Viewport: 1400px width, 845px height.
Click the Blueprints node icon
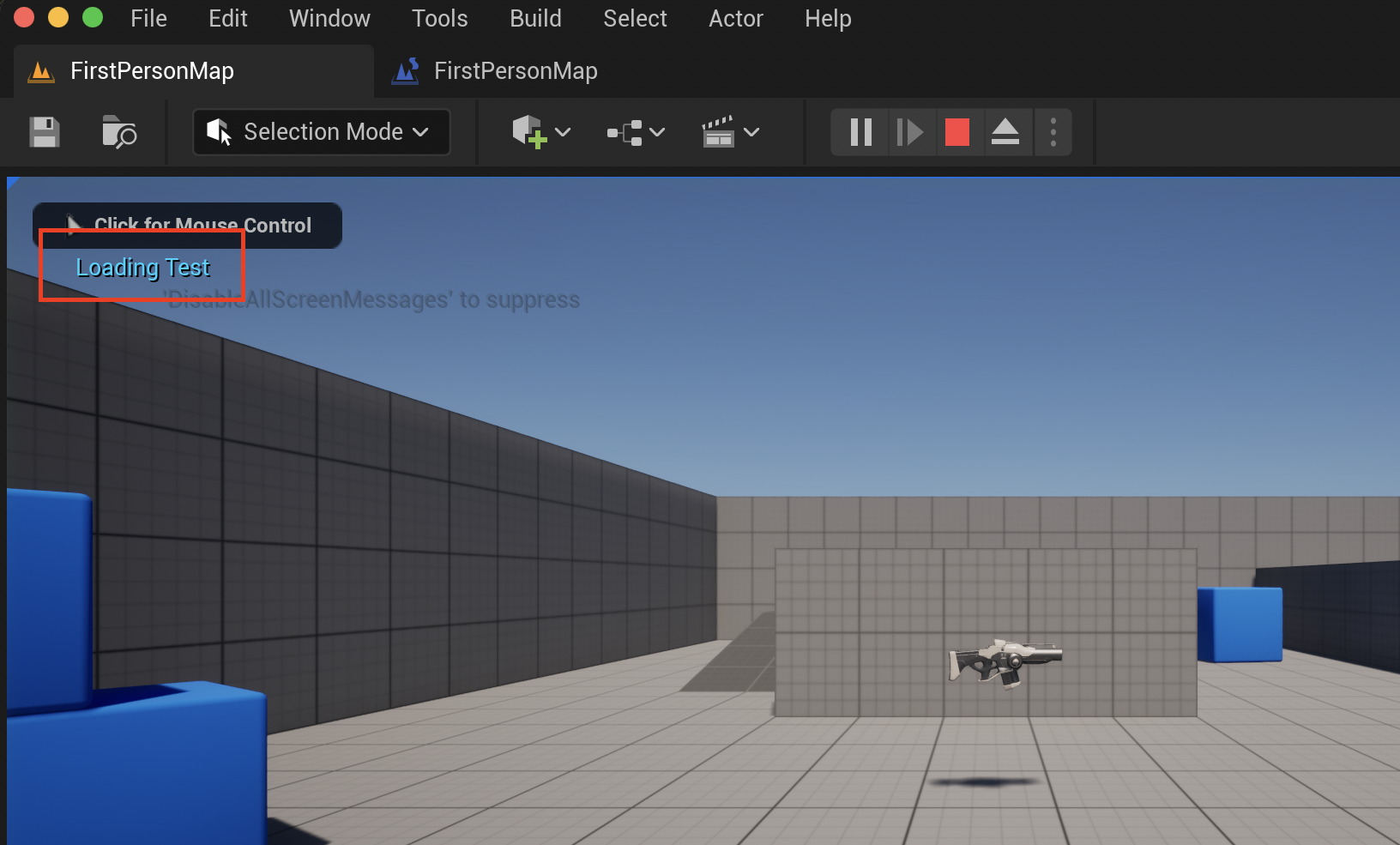[625, 132]
